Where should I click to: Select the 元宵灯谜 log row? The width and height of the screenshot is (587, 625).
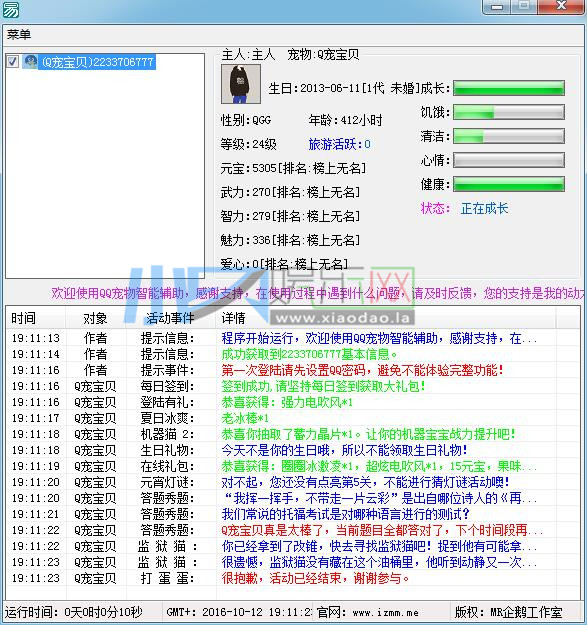pos(293,482)
